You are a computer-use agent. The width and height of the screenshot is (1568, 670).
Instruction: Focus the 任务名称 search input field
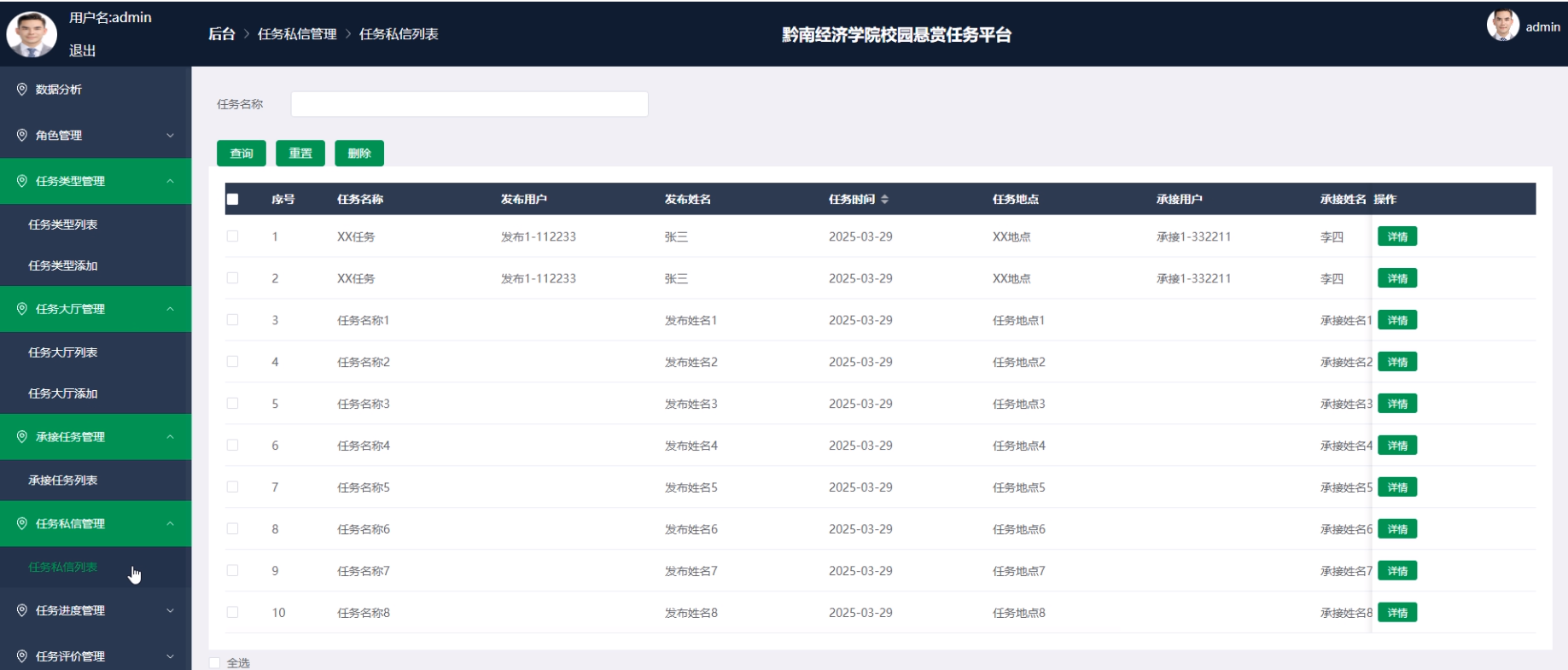point(469,104)
